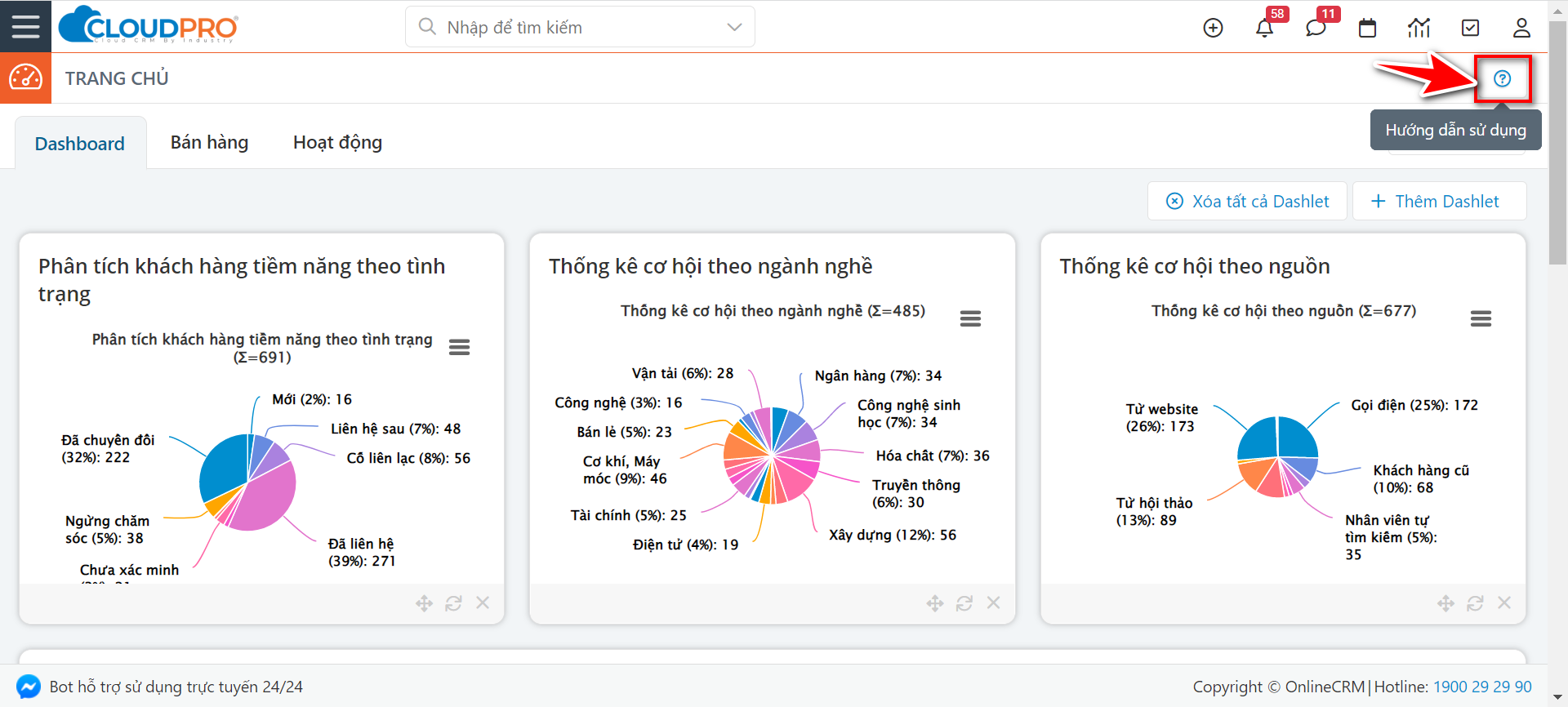Viewport: 1568px width, 707px height.
Task: Open the reports chart icon
Action: point(1419,28)
